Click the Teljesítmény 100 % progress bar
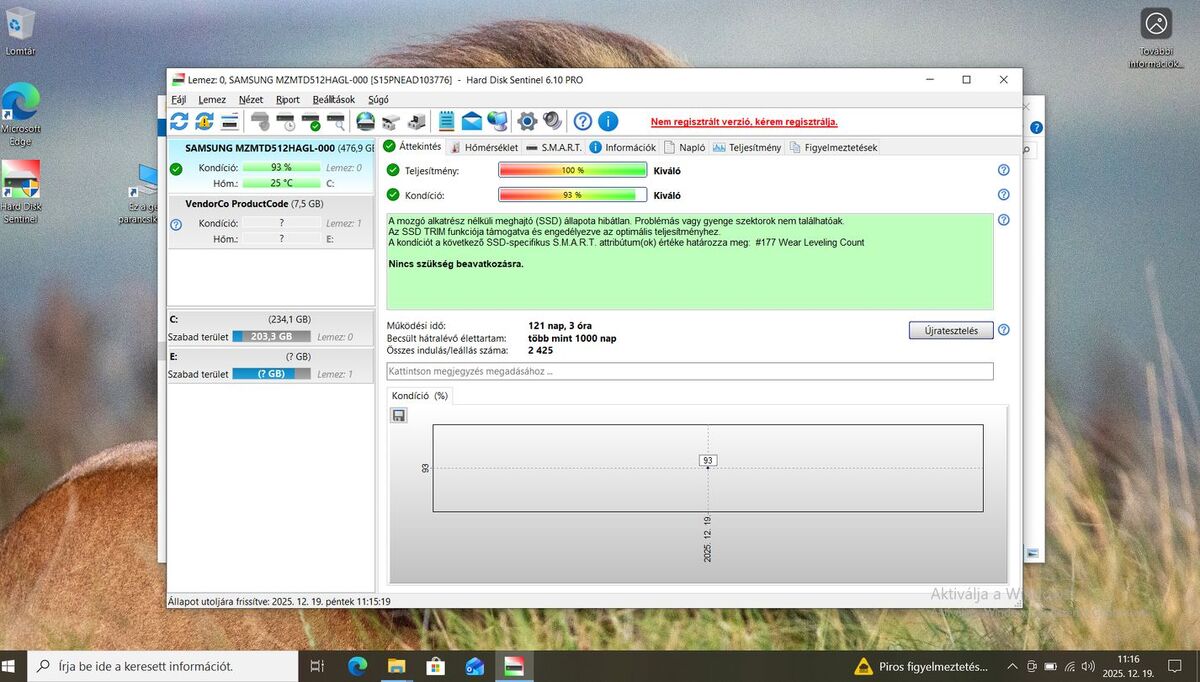This screenshot has width=1200, height=682. 573,170
